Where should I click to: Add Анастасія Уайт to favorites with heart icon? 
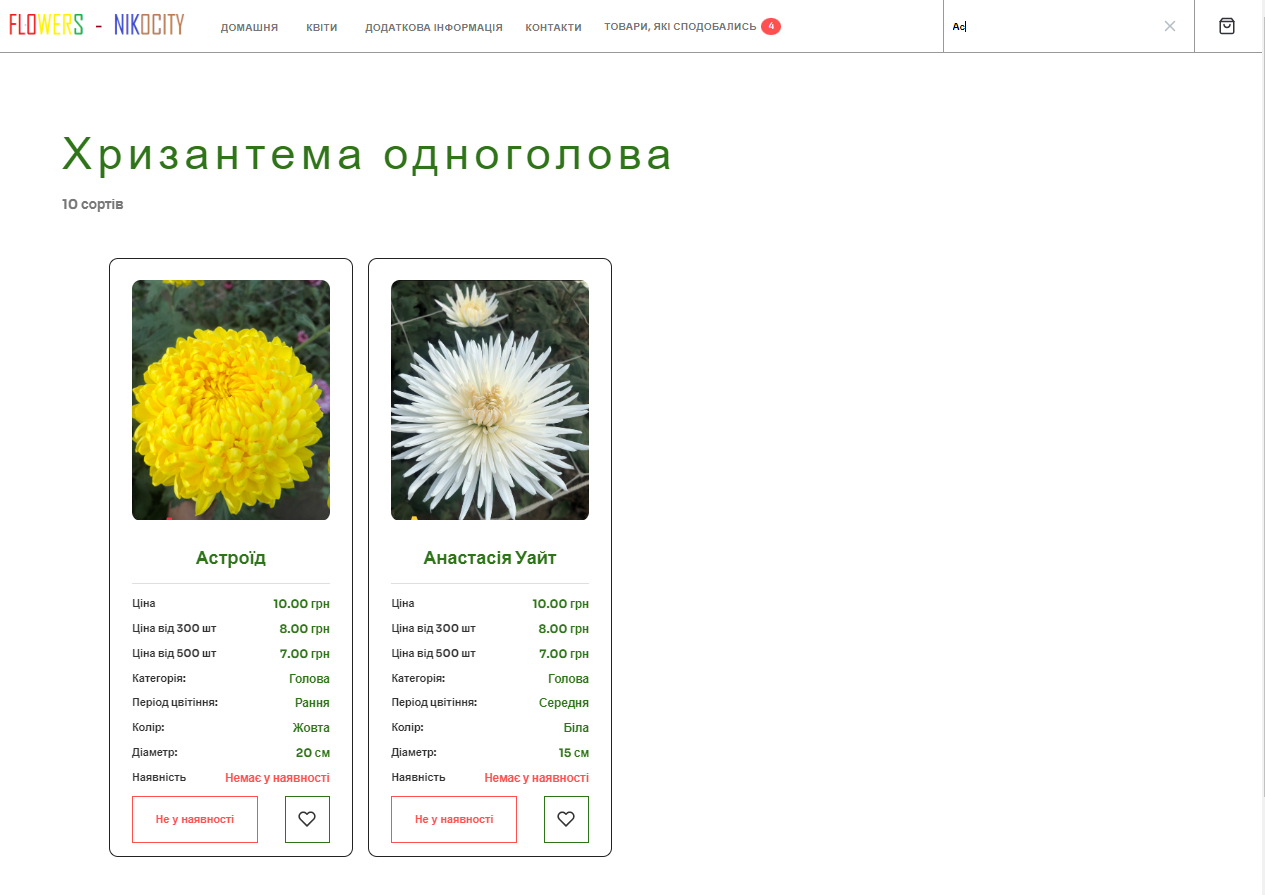pos(566,819)
